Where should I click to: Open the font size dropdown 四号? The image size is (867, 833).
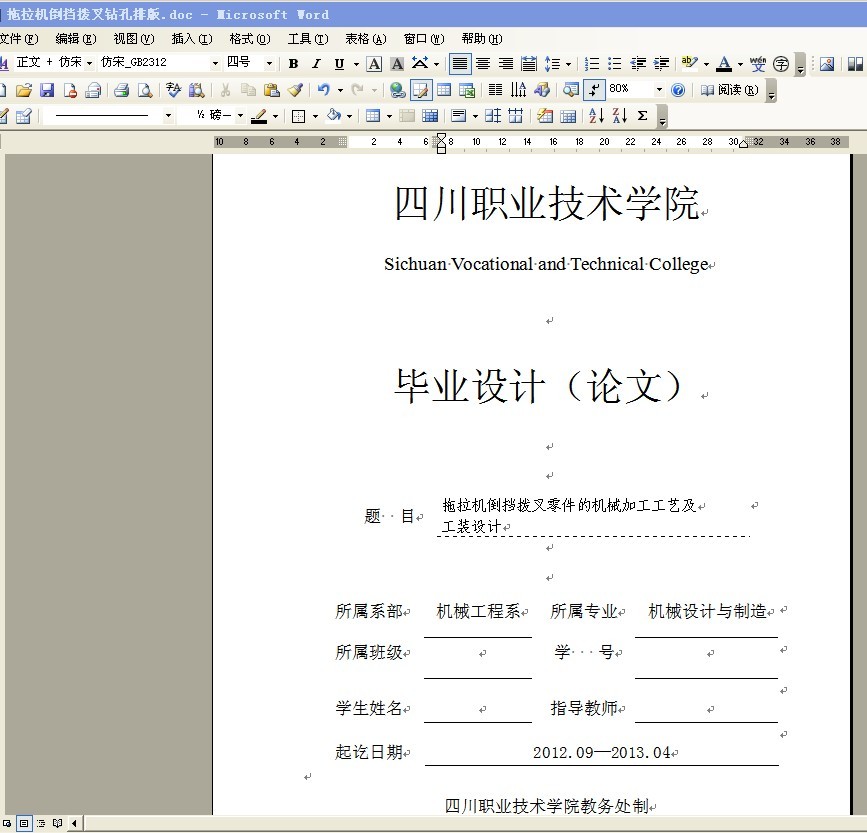[269, 64]
